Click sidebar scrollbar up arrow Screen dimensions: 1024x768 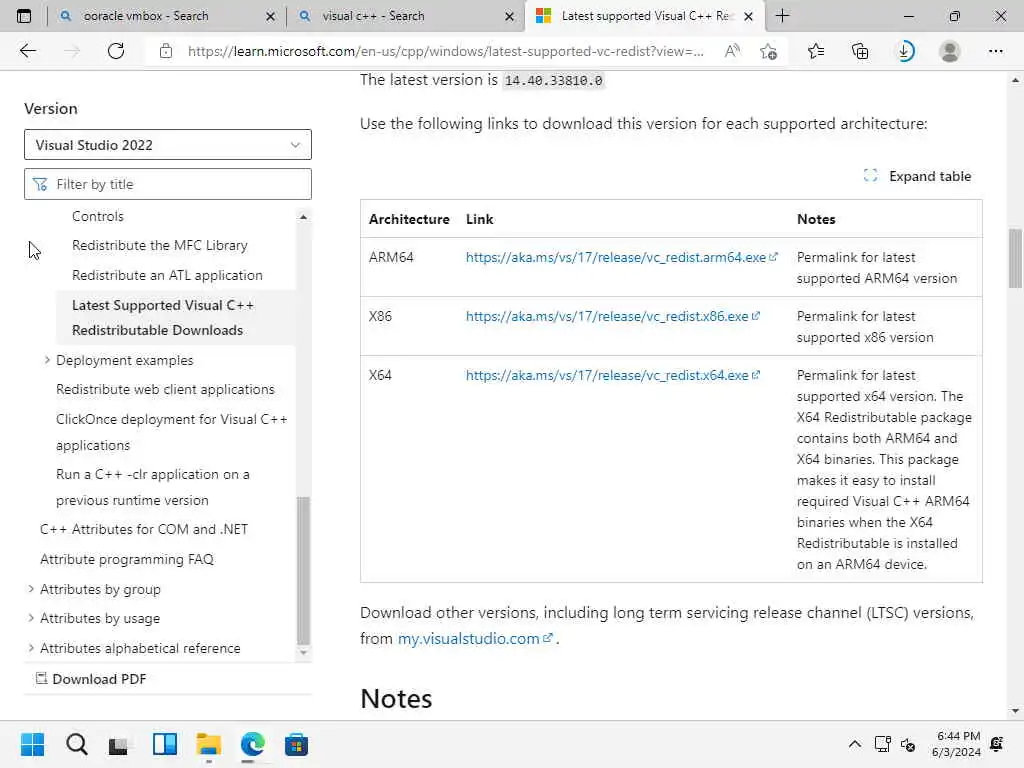(303, 217)
